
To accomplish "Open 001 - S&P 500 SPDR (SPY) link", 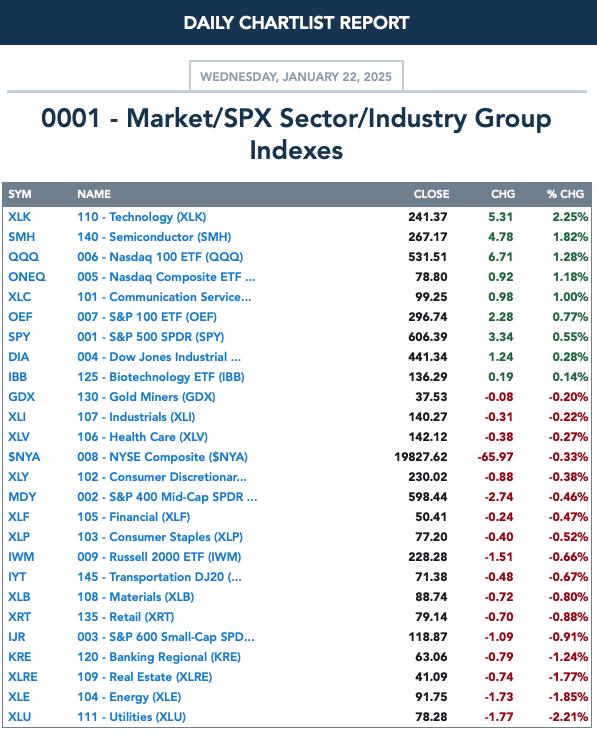I will [151, 337].
